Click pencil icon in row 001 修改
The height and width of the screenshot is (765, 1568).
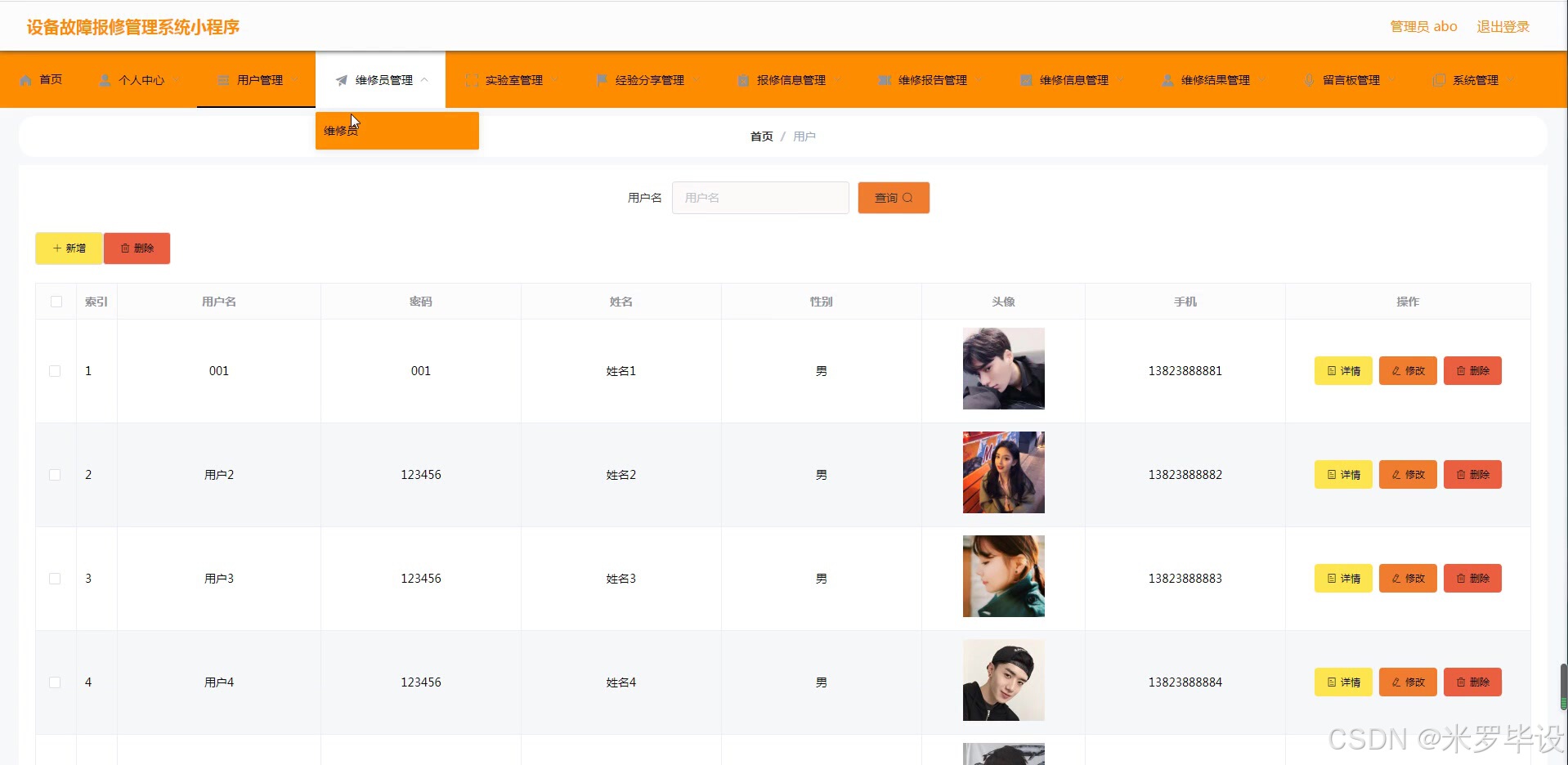tap(1396, 371)
